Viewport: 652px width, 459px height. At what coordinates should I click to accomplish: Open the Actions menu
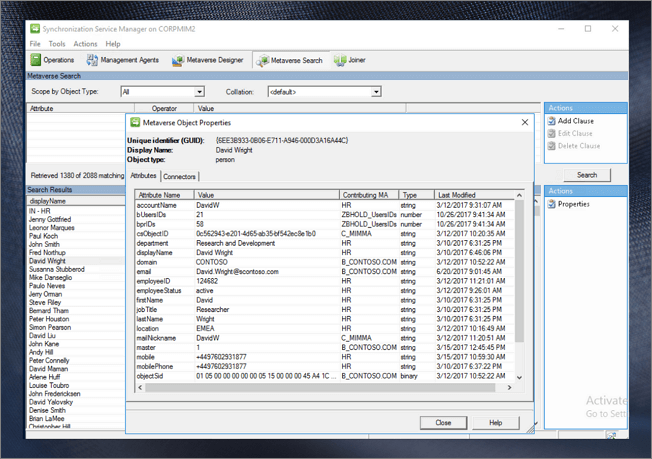[85, 44]
